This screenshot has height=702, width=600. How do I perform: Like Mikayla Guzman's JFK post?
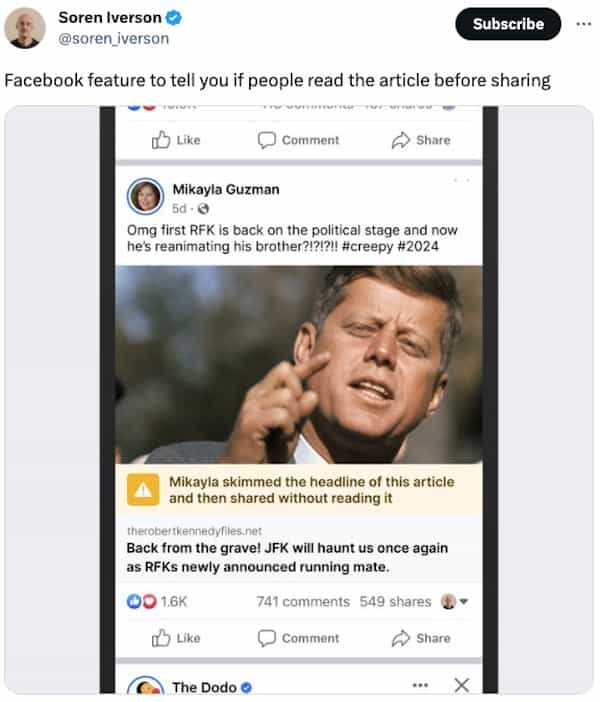click(176, 638)
